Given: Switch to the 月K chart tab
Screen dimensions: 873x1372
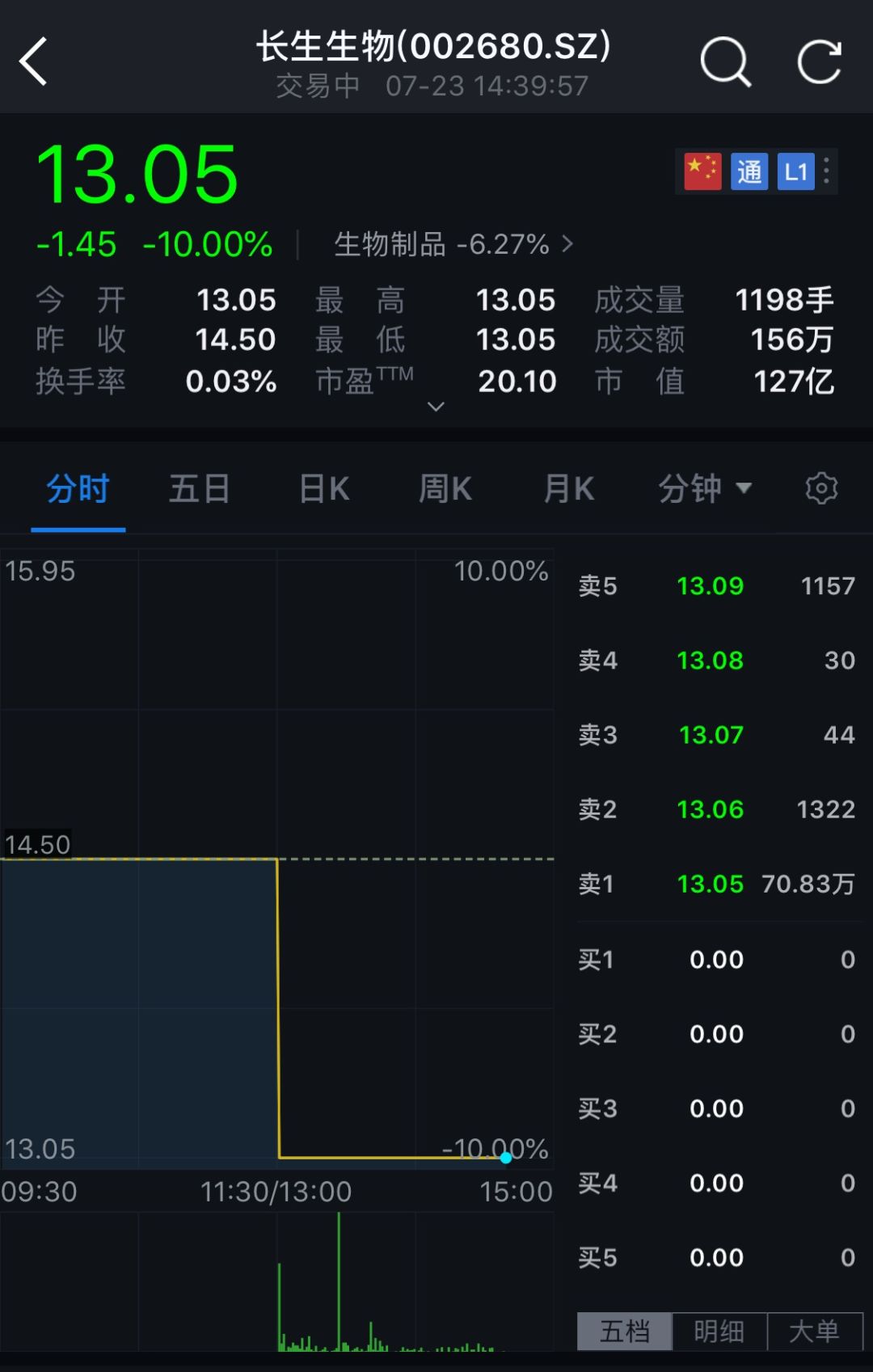Looking at the screenshot, I should coord(569,489).
